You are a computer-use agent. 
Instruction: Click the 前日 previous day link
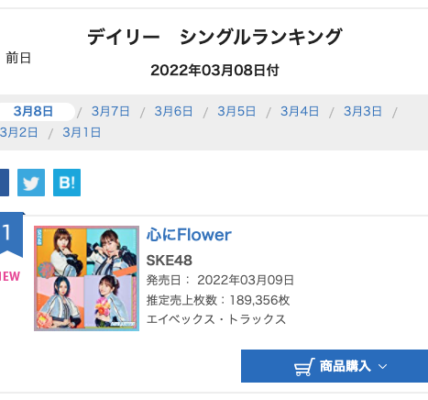pos(18,58)
